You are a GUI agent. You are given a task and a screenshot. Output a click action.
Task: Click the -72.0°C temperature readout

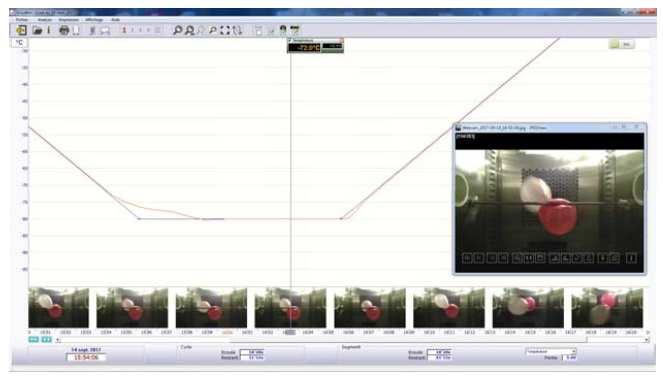point(304,48)
